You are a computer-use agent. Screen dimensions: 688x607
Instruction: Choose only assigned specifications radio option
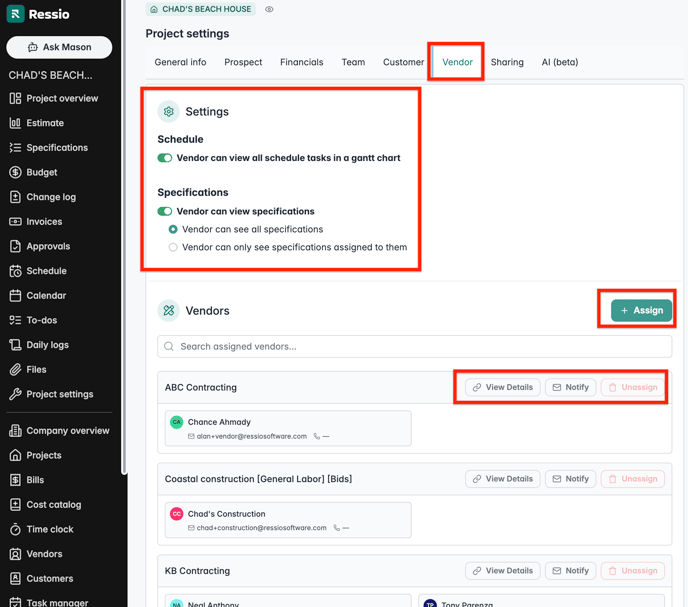[173, 247]
